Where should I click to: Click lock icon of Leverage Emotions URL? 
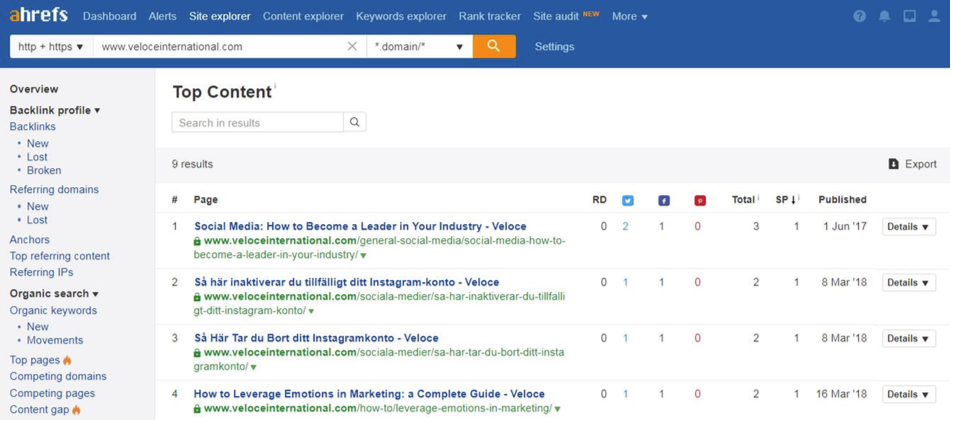click(x=197, y=409)
